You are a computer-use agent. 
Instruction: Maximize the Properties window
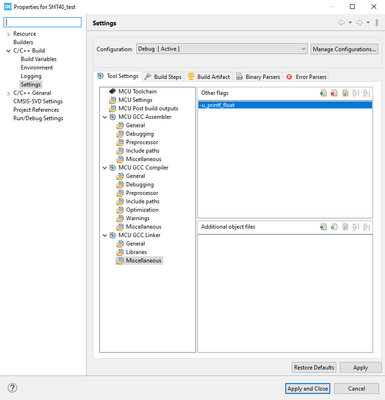click(352, 7)
